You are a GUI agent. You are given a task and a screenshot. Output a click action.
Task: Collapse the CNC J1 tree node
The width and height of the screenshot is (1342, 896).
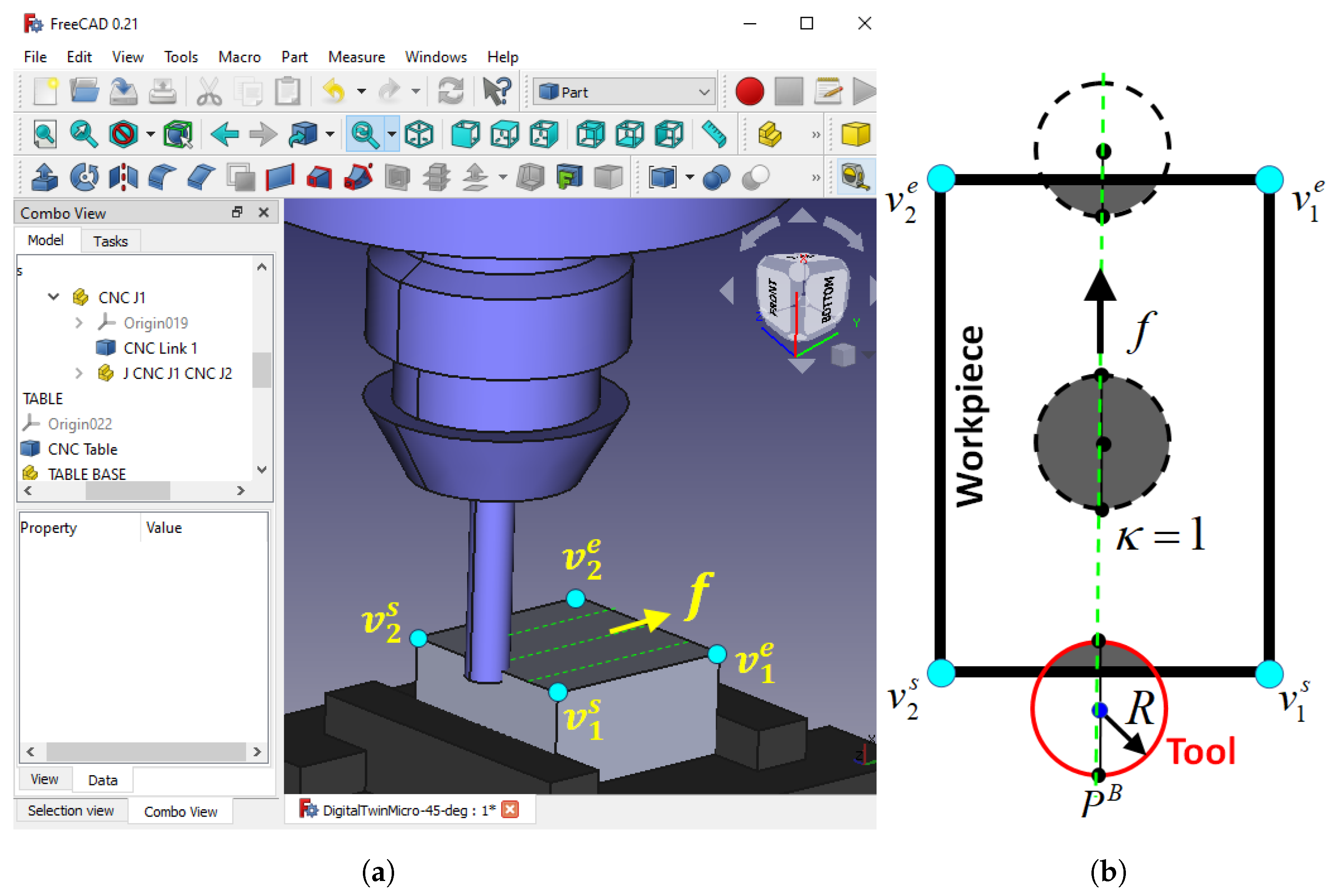(54, 297)
